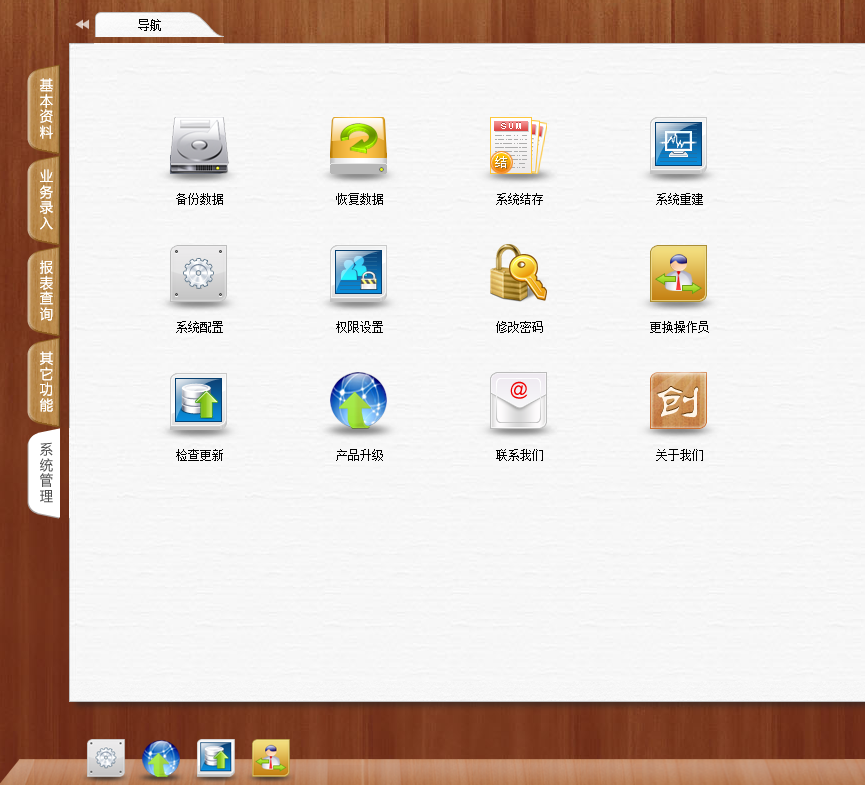Open the 权限设置 permissions icon
This screenshot has height=785, width=865.
[359, 274]
